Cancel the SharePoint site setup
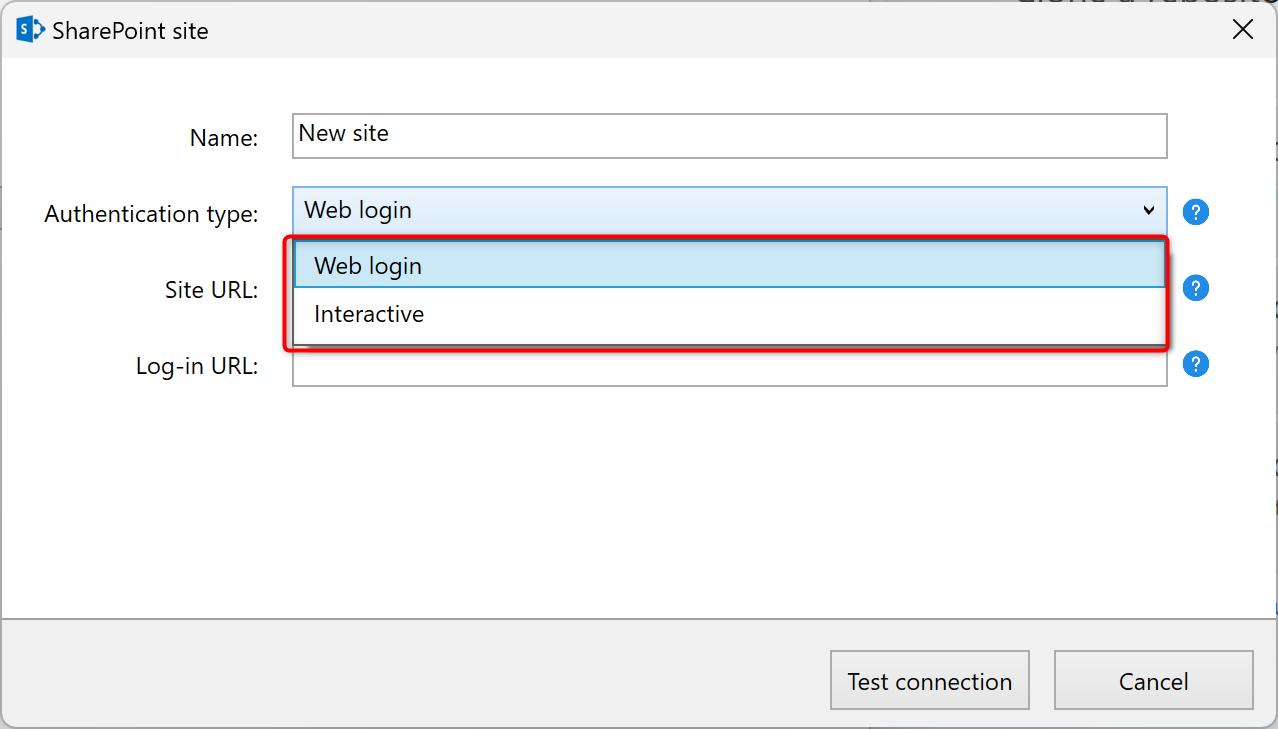This screenshot has width=1278, height=729. tap(1153, 681)
